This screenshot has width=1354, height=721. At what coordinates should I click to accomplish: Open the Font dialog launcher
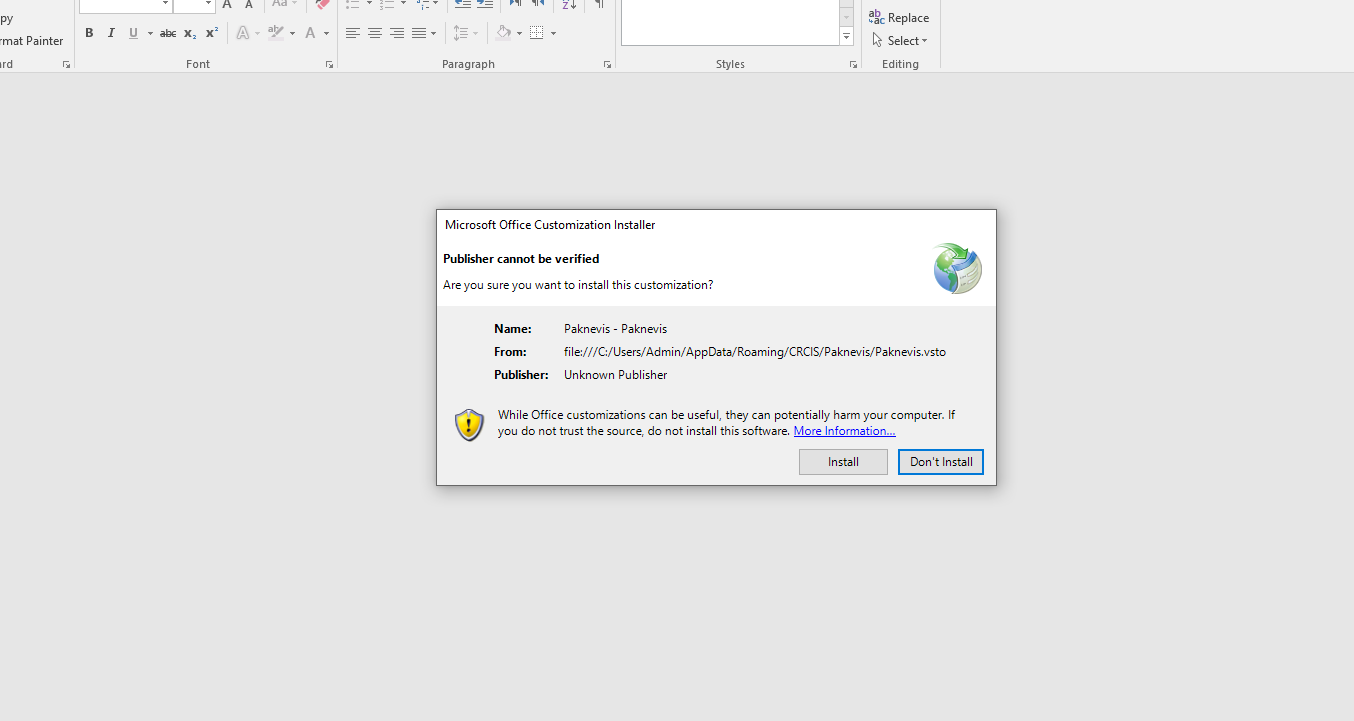click(329, 64)
